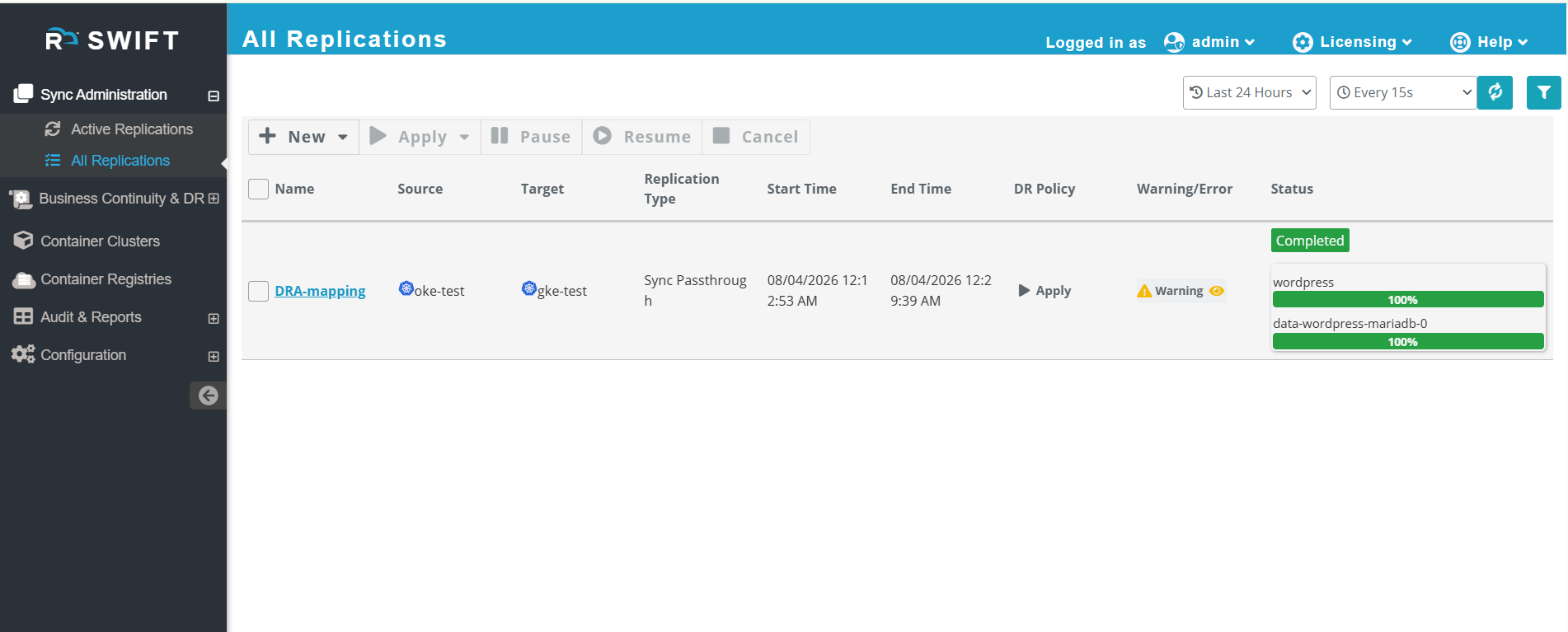The width and height of the screenshot is (1568, 632).
Task: Click the wordpress 100% progress bar
Action: click(1408, 300)
